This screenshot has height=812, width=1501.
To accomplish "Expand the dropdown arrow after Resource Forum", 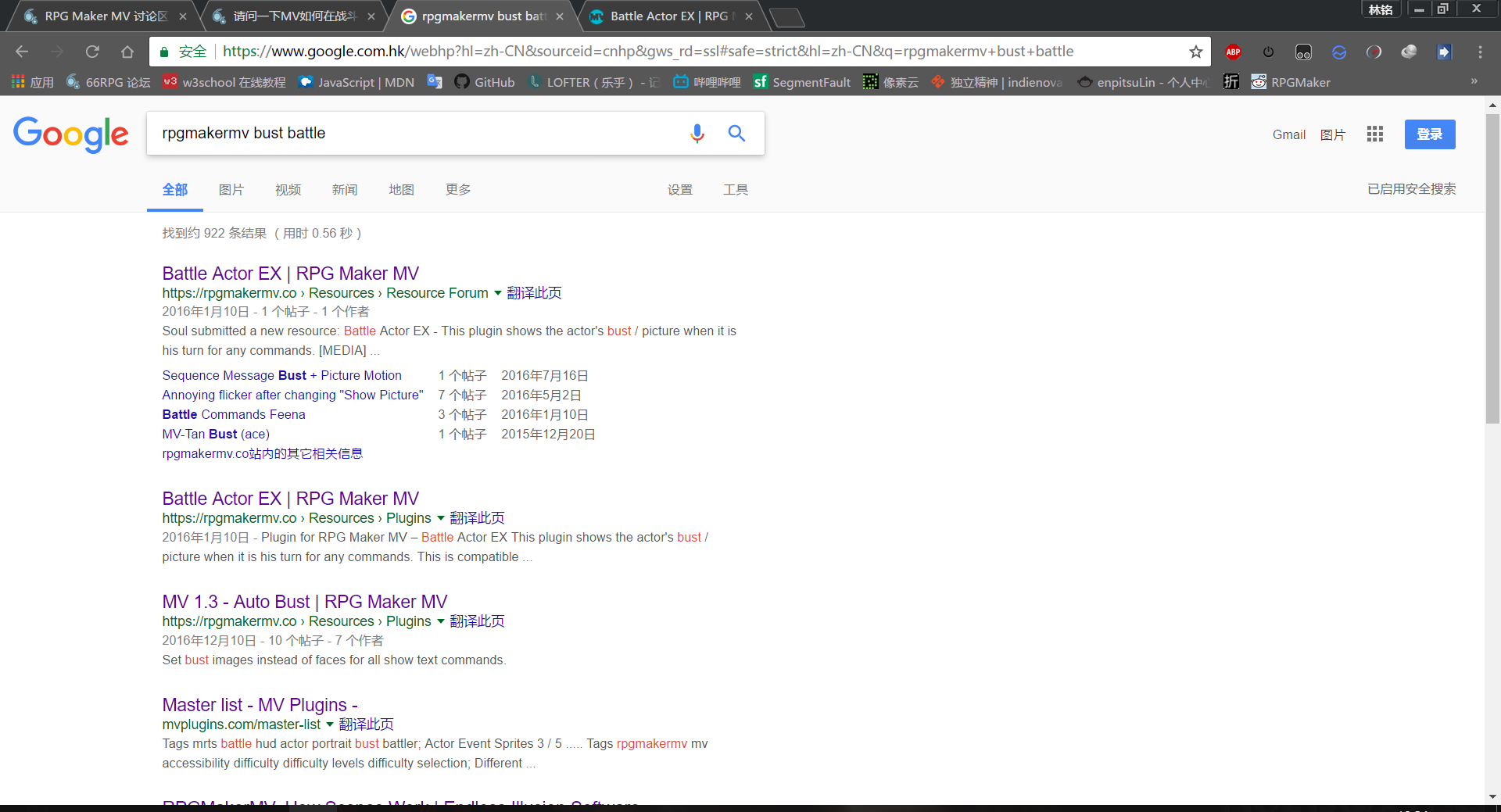I will [x=497, y=293].
